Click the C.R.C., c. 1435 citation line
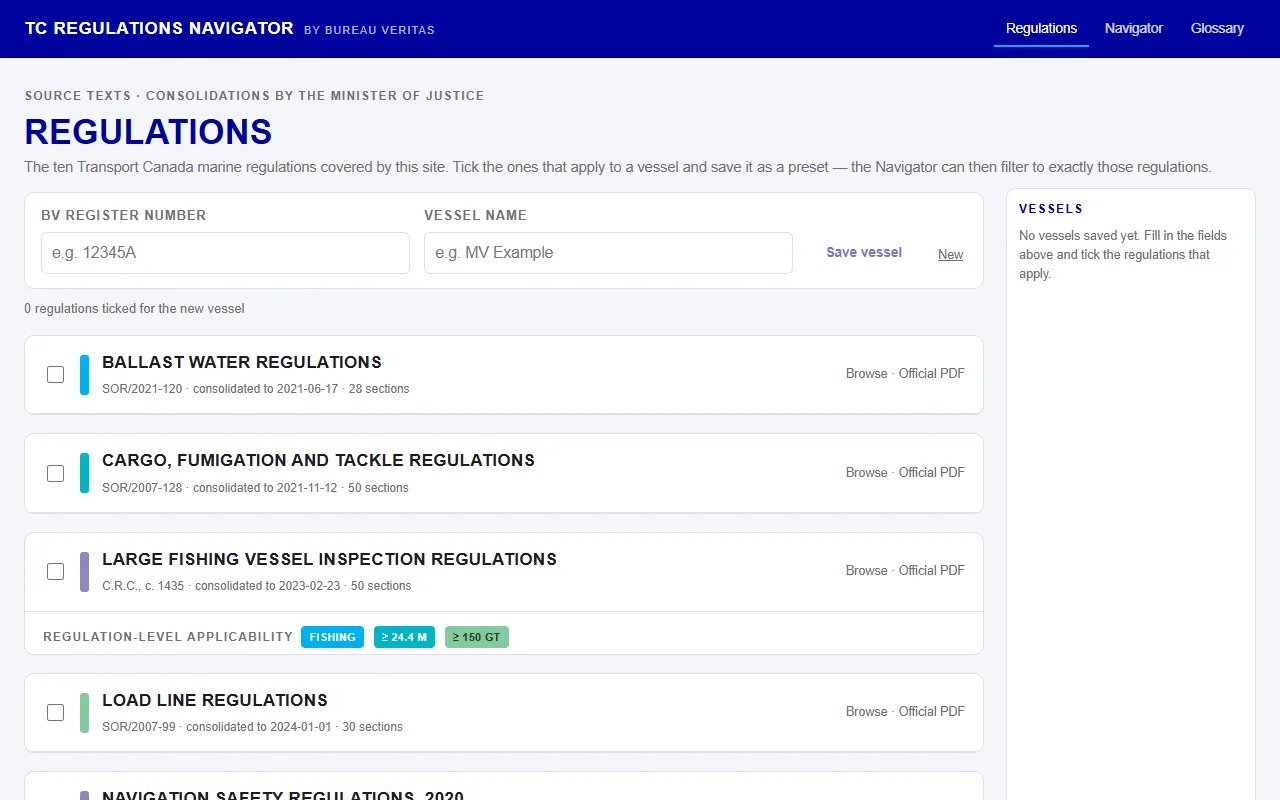Image resolution: width=1280 pixels, height=800 pixels. tap(256, 586)
